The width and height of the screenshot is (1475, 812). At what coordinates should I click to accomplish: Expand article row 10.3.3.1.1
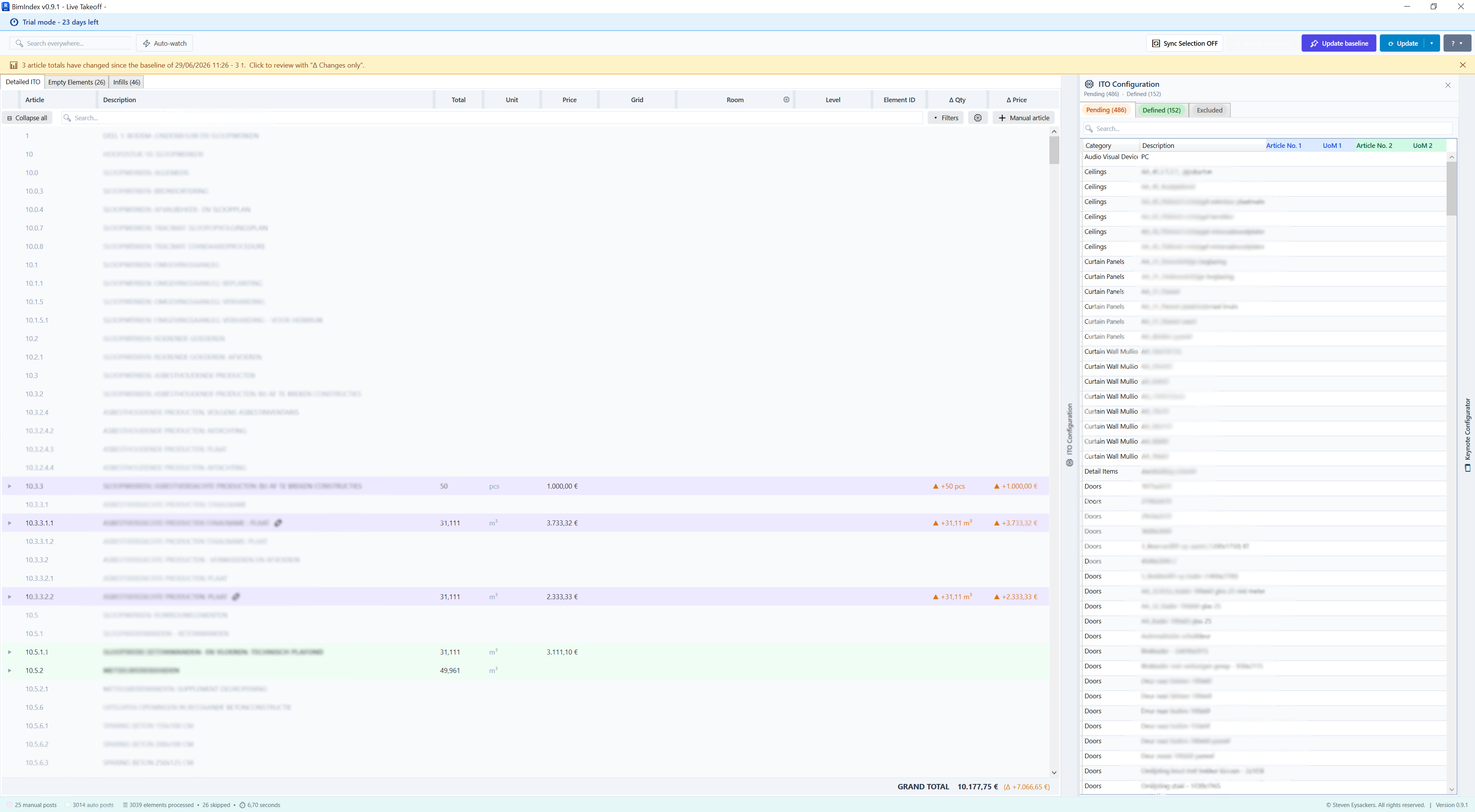tap(9, 523)
